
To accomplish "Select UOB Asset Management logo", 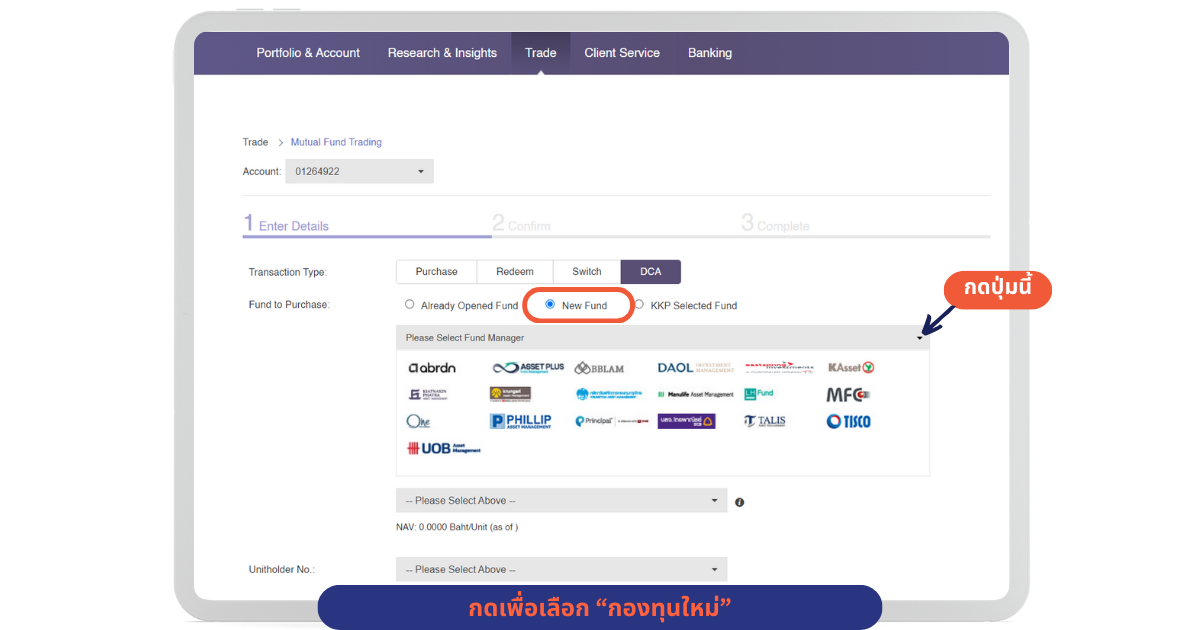I will click(x=444, y=449).
